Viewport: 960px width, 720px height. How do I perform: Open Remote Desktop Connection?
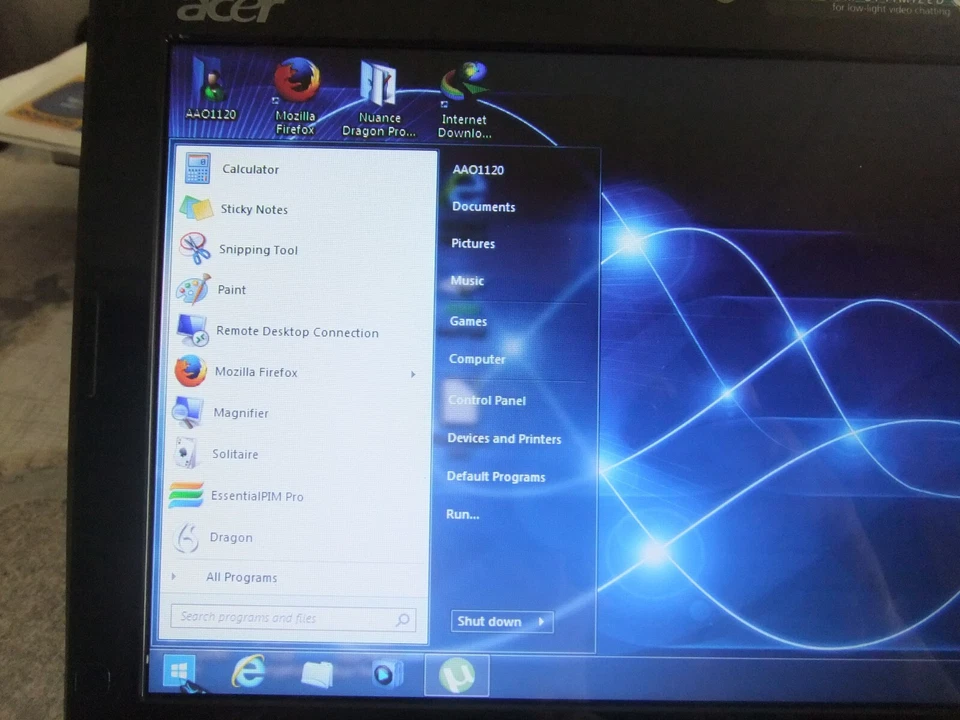point(297,331)
